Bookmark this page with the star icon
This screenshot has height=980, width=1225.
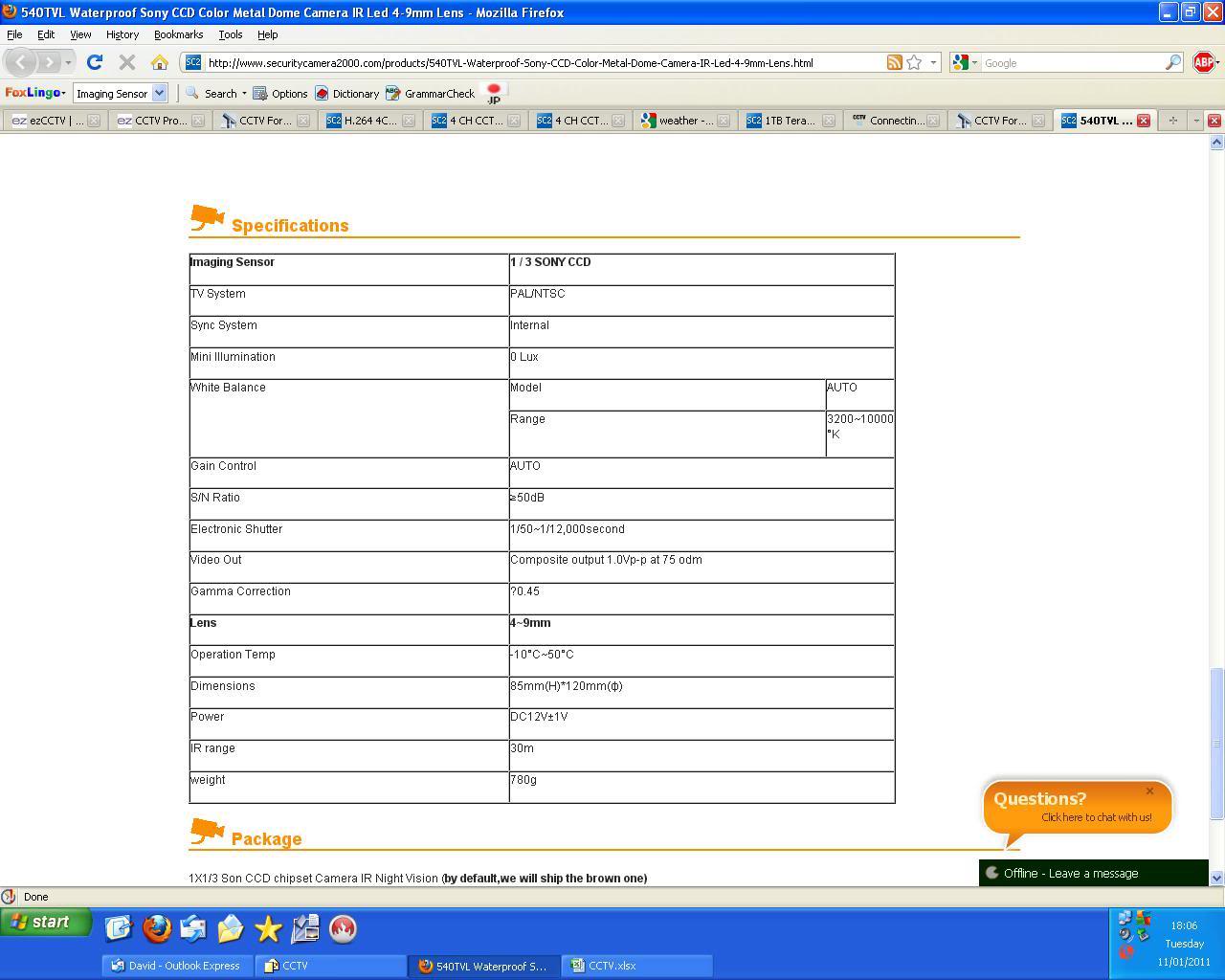point(914,62)
